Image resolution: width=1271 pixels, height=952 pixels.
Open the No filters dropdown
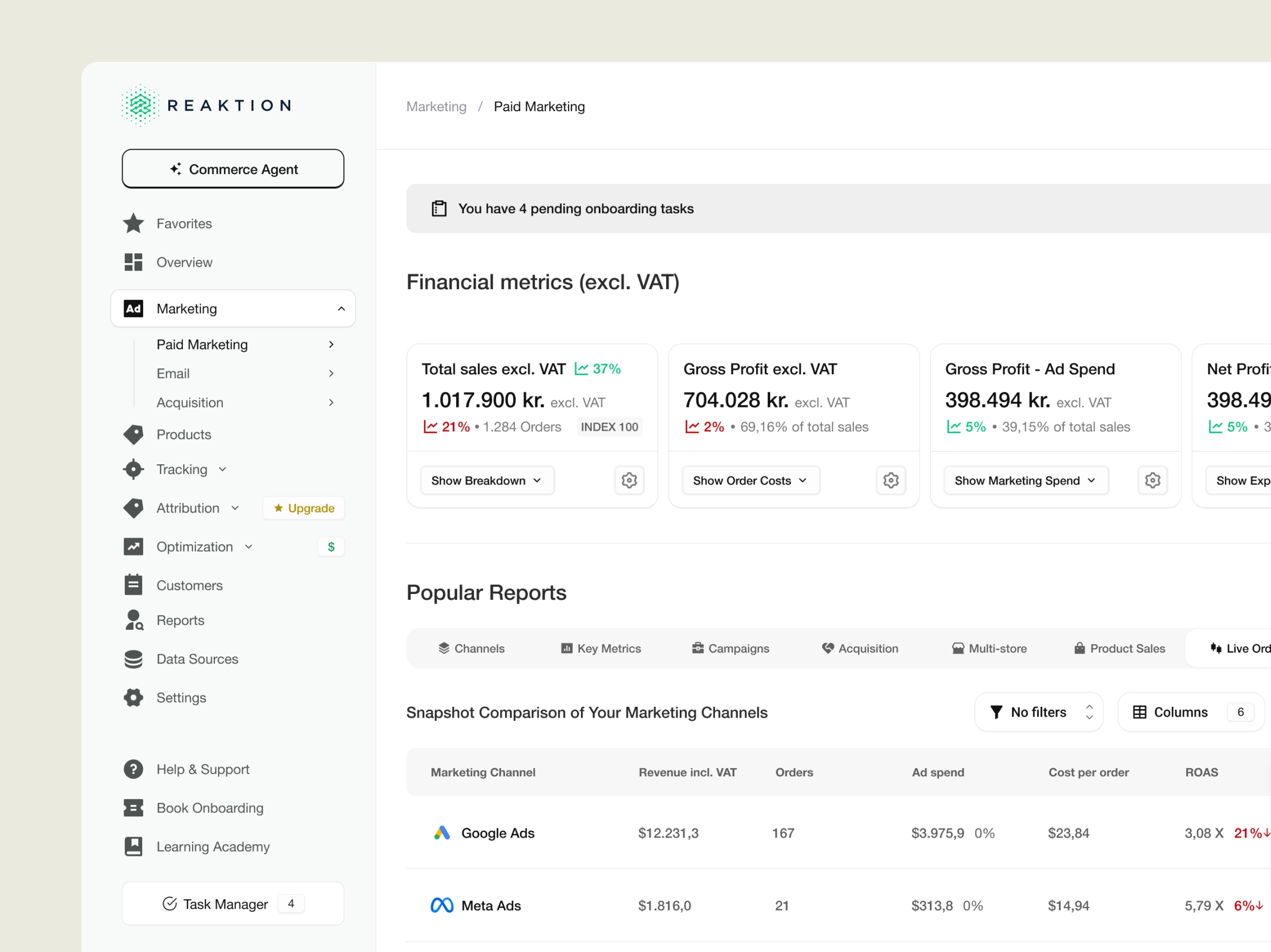click(1039, 712)
